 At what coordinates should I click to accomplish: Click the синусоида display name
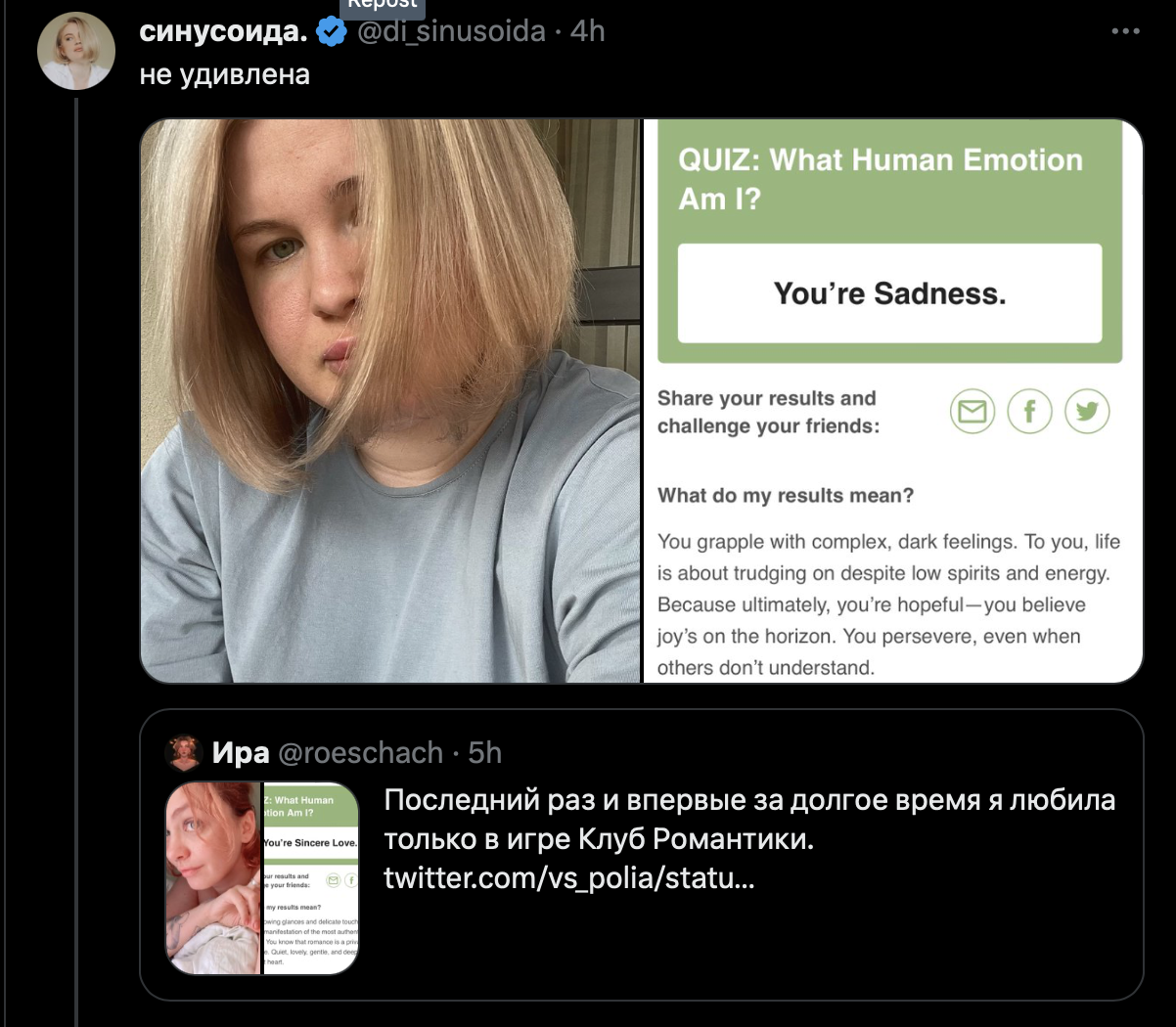[224, 31]
